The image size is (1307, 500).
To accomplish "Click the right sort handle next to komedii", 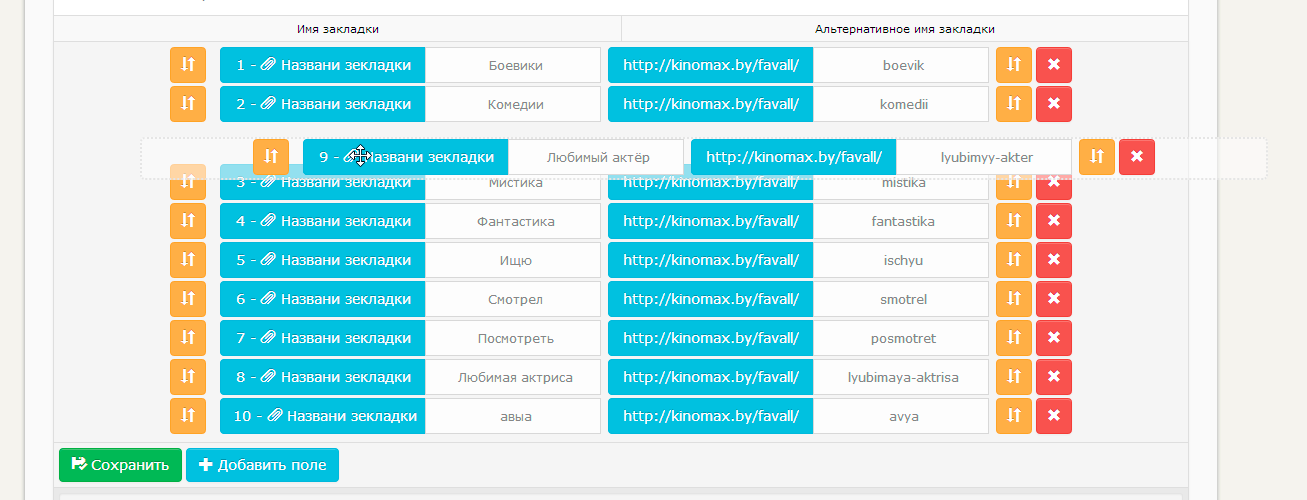I will [x=1013, y=104].
